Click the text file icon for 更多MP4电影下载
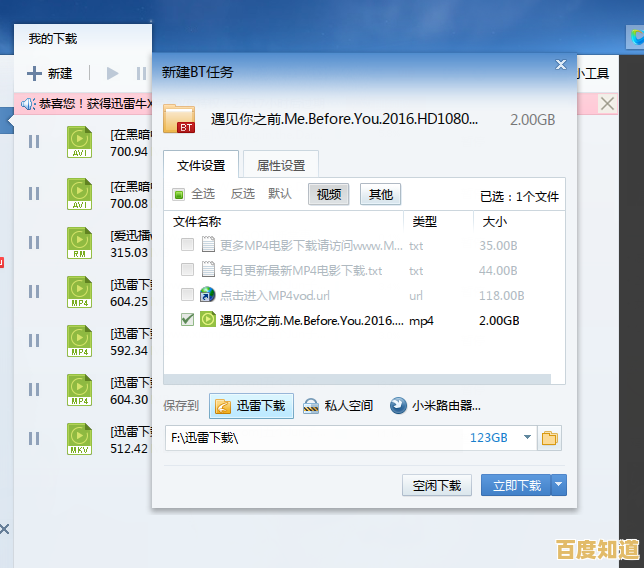The width and height of the screenshot is (644, 568). tap(208, 244)
